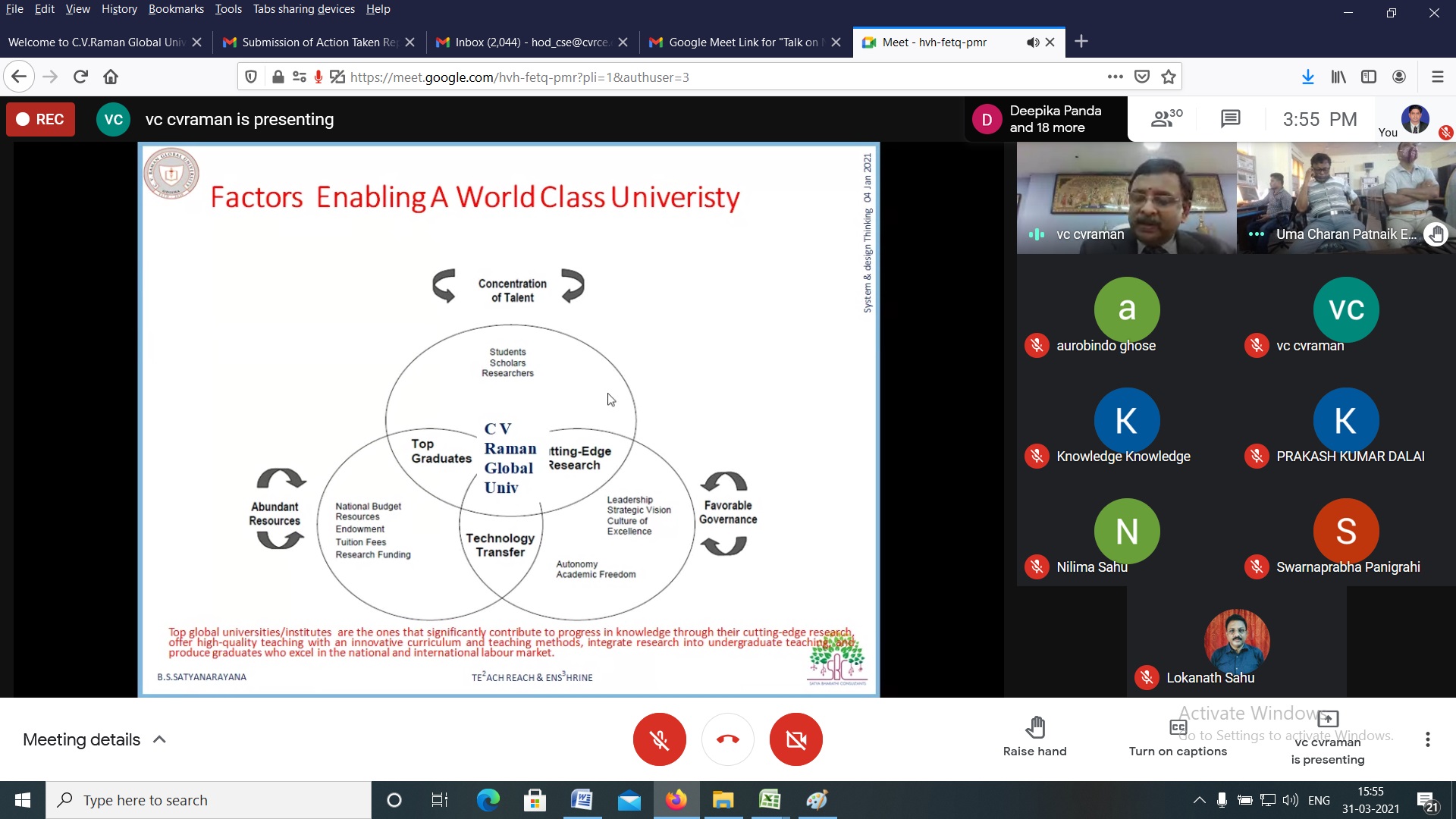Click Turn on captions button
Screen dimensions: 1456x819
(1177, 737)
